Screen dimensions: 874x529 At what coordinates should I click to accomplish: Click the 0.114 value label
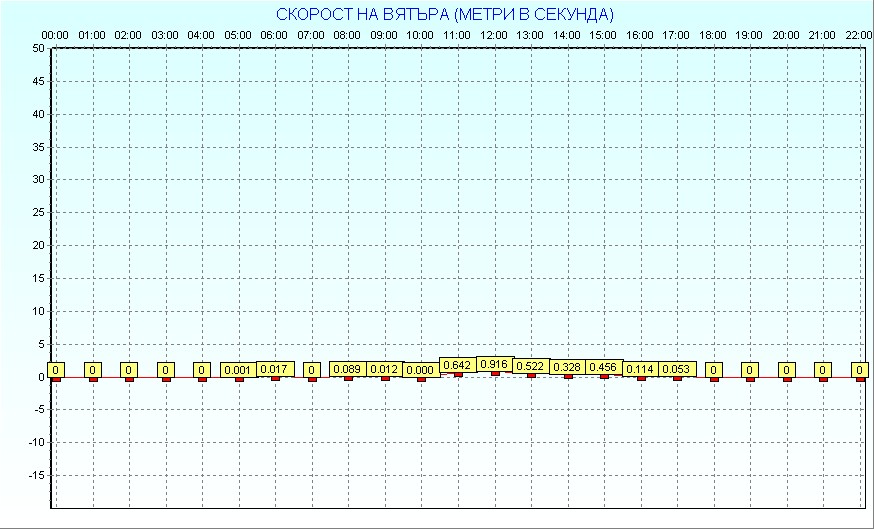[x=640, y=369]
